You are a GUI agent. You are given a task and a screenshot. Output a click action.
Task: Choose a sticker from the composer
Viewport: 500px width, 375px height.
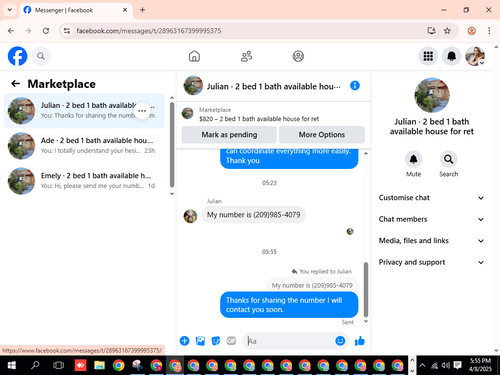click(216, 341)
